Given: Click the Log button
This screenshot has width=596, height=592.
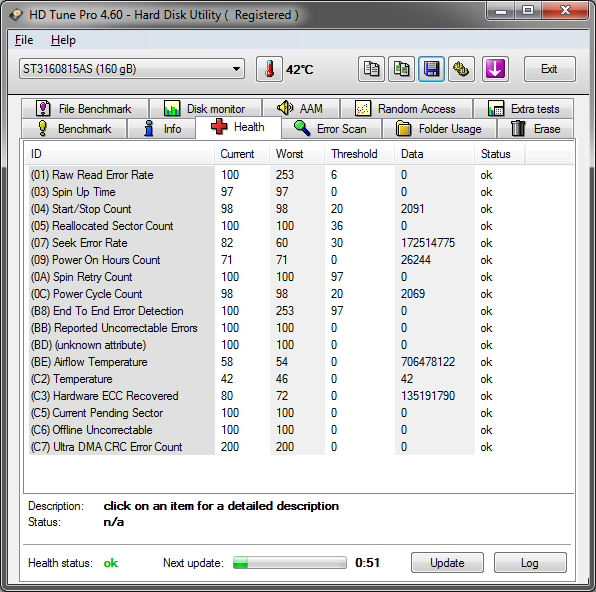Looking at the screenshot, I should (530, 563).
